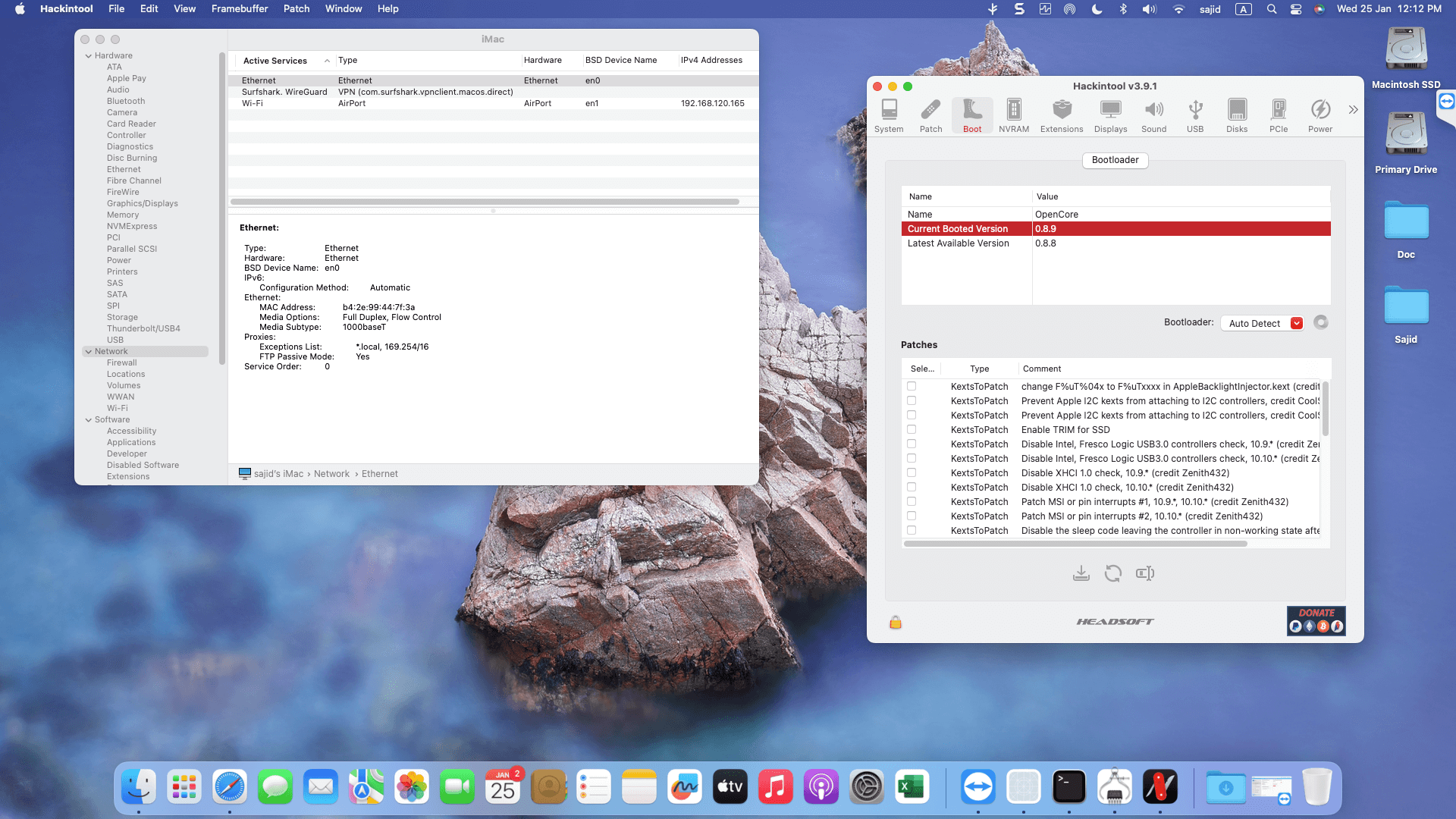
Task: Collapse the Network tree section
Action: (x=89, y=352)
